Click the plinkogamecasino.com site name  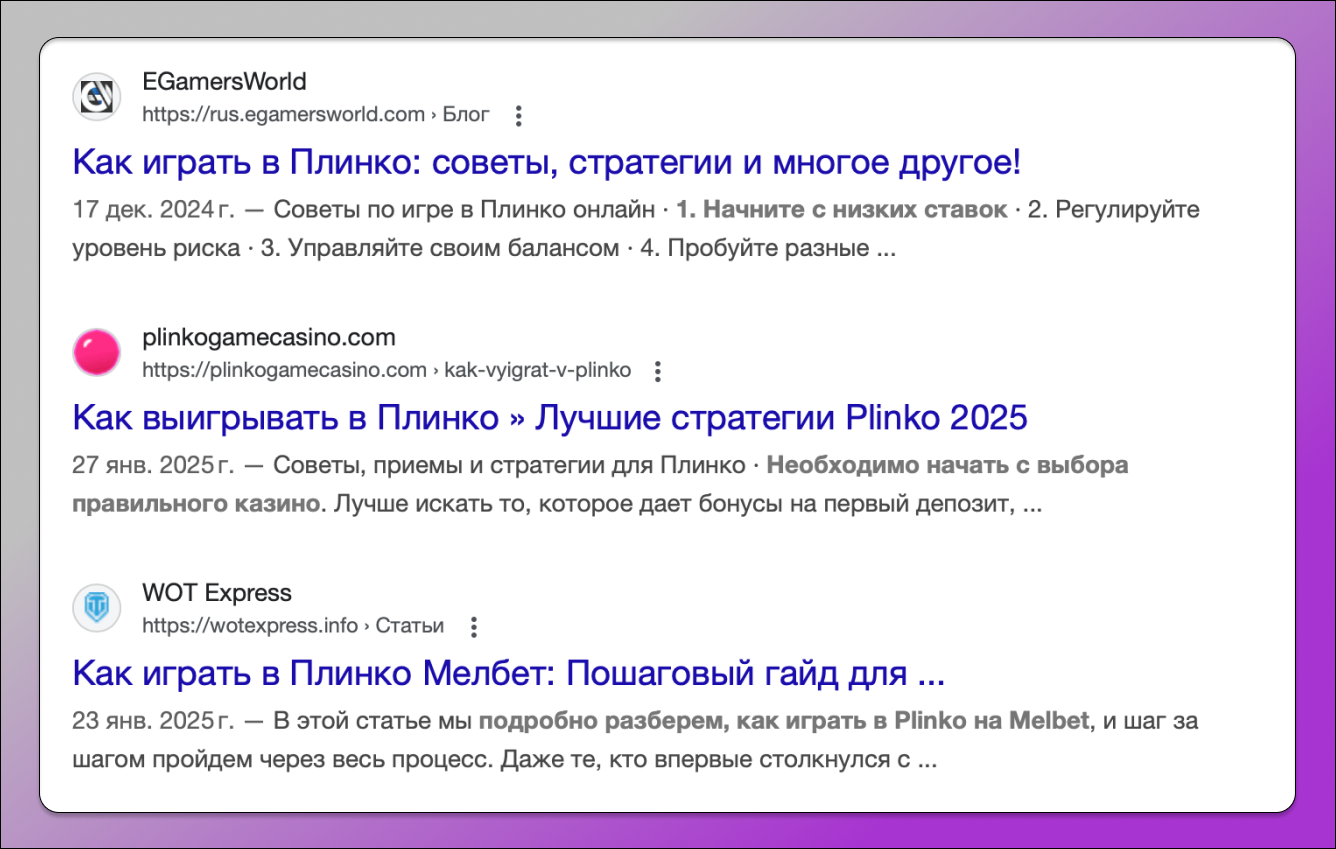click(x=268, y=337)
